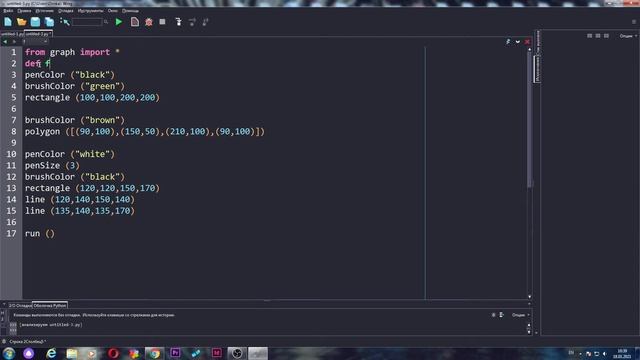Switch to the I/O Отладки tab
Viewport: 640px width, 360px height.
(20, 305)
